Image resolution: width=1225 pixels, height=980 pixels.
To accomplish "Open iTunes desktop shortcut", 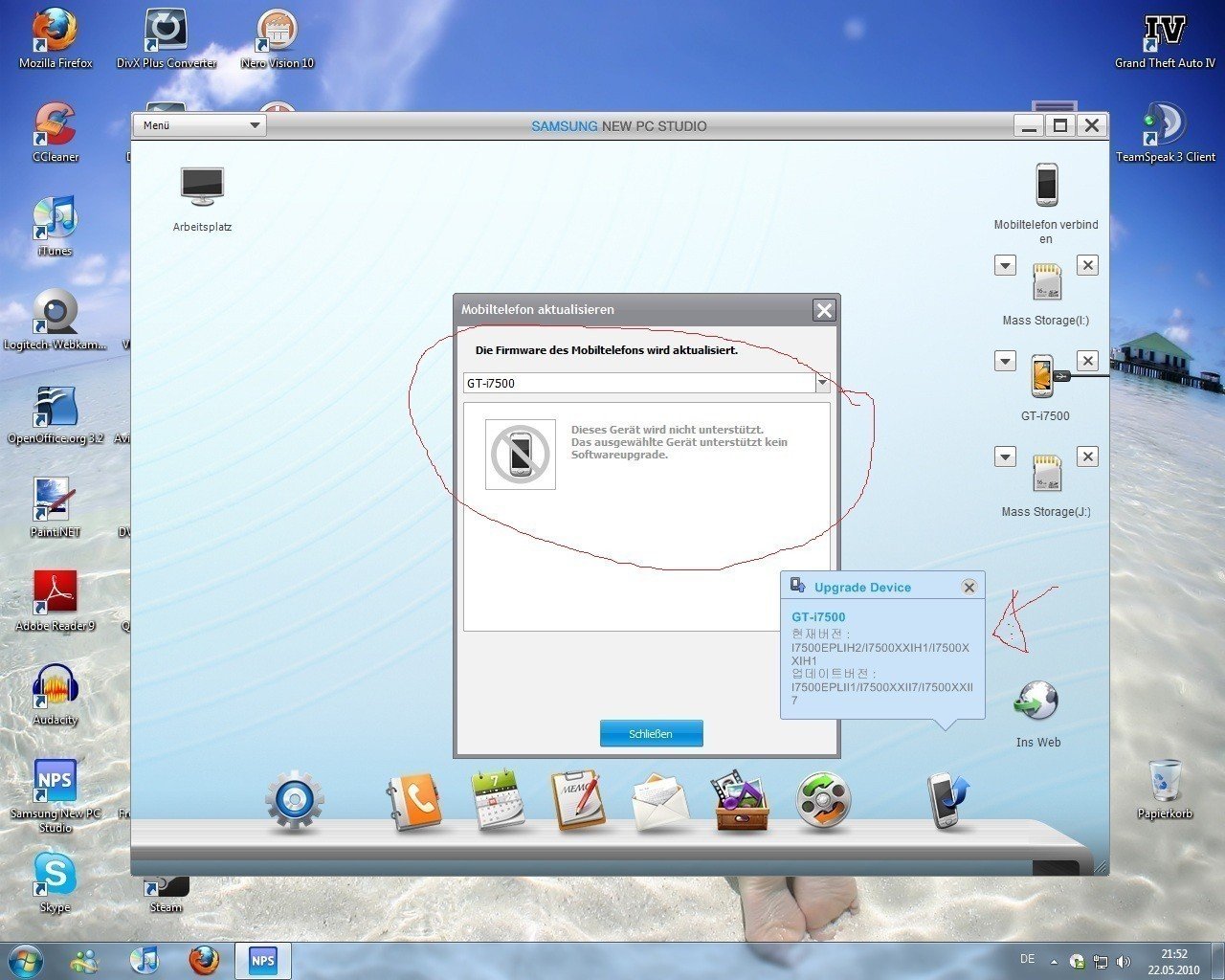I will tap(55, 227).
